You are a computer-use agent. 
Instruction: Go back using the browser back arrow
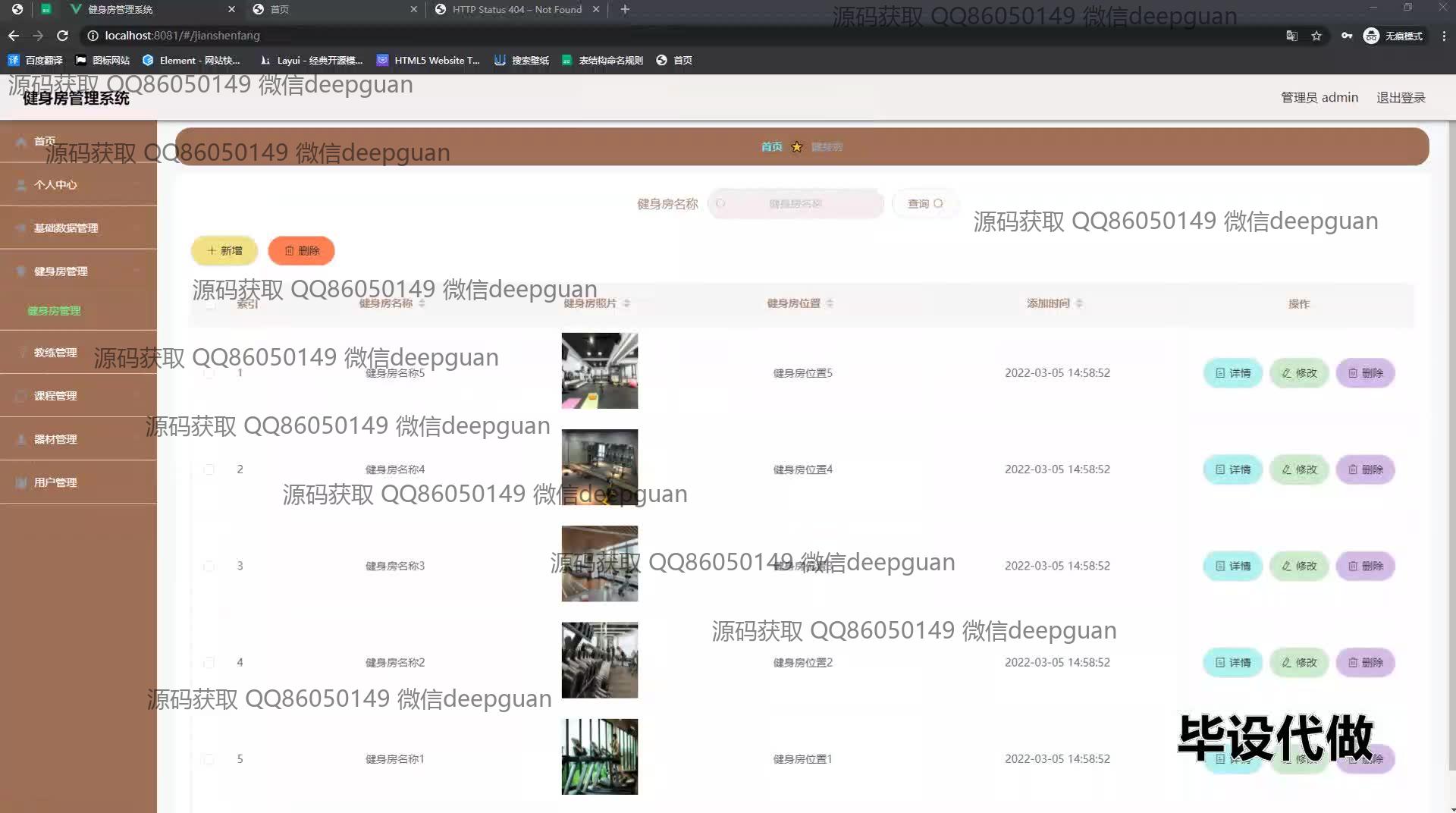coord(14,36)
